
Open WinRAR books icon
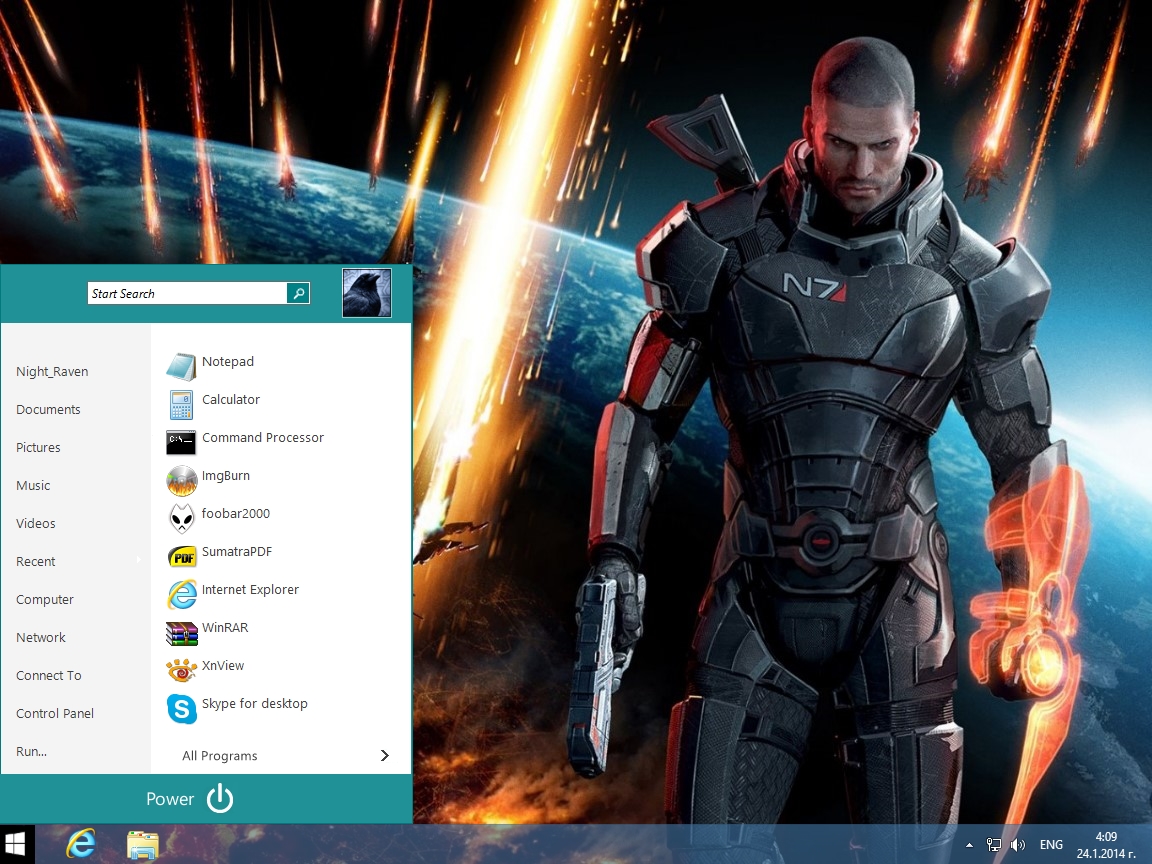[181, 633]
